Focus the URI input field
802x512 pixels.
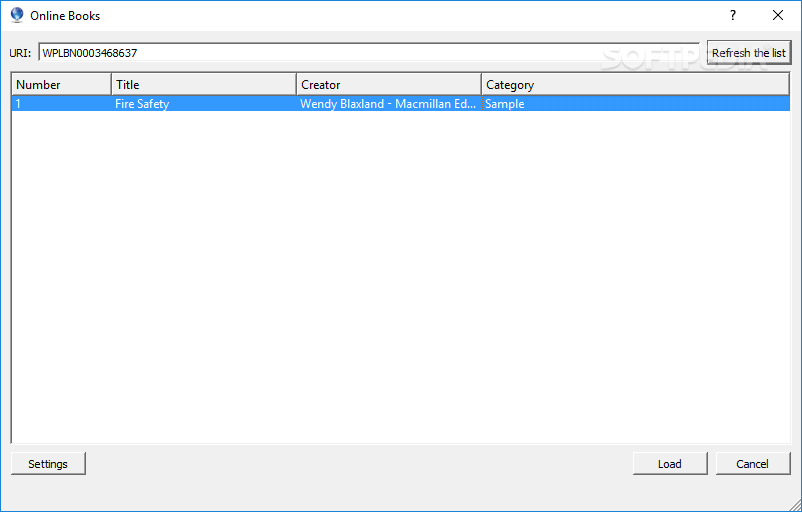369,52
